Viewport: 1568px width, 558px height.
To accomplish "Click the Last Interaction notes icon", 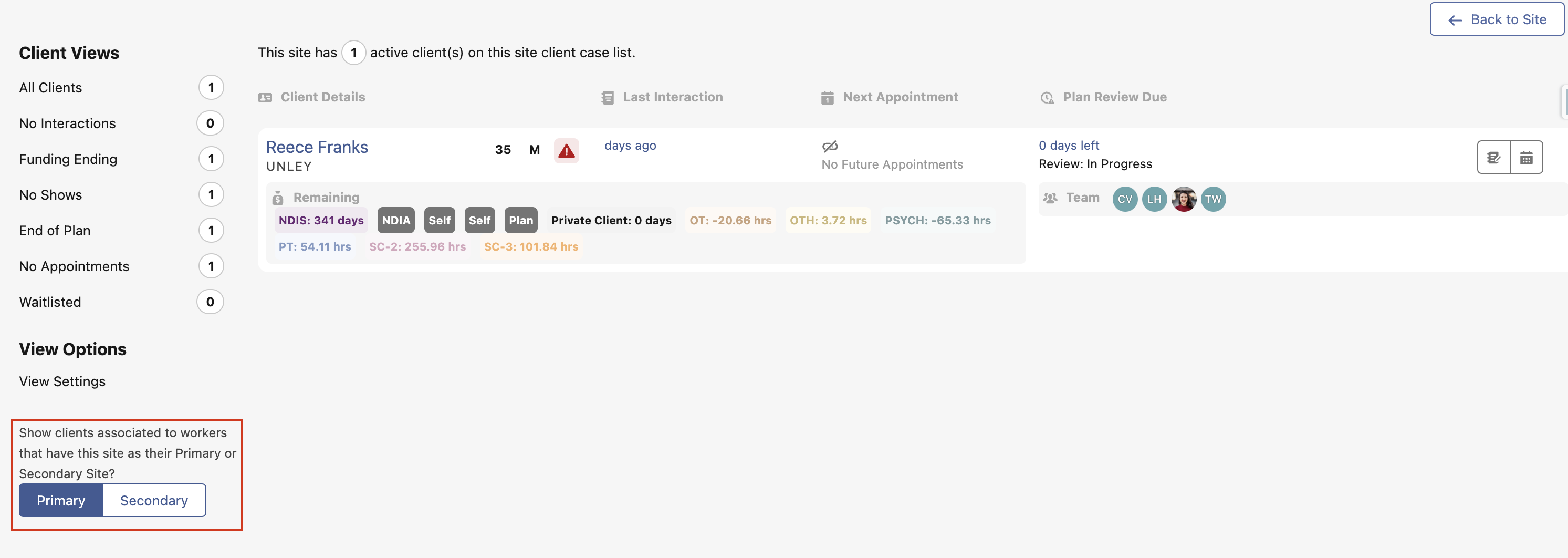I will [x=607, y=96].
